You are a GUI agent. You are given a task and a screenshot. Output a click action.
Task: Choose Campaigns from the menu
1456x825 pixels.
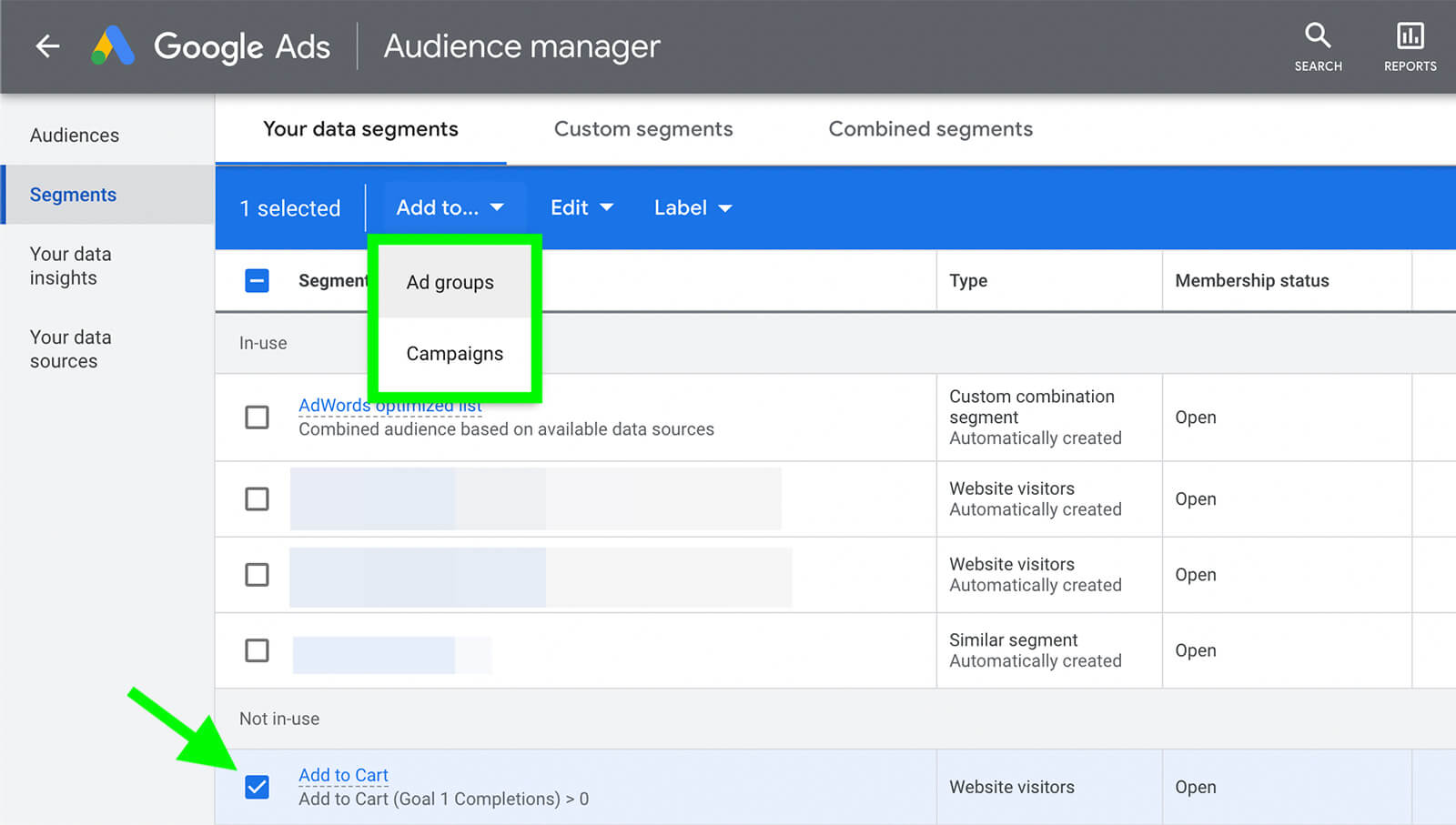454,354
